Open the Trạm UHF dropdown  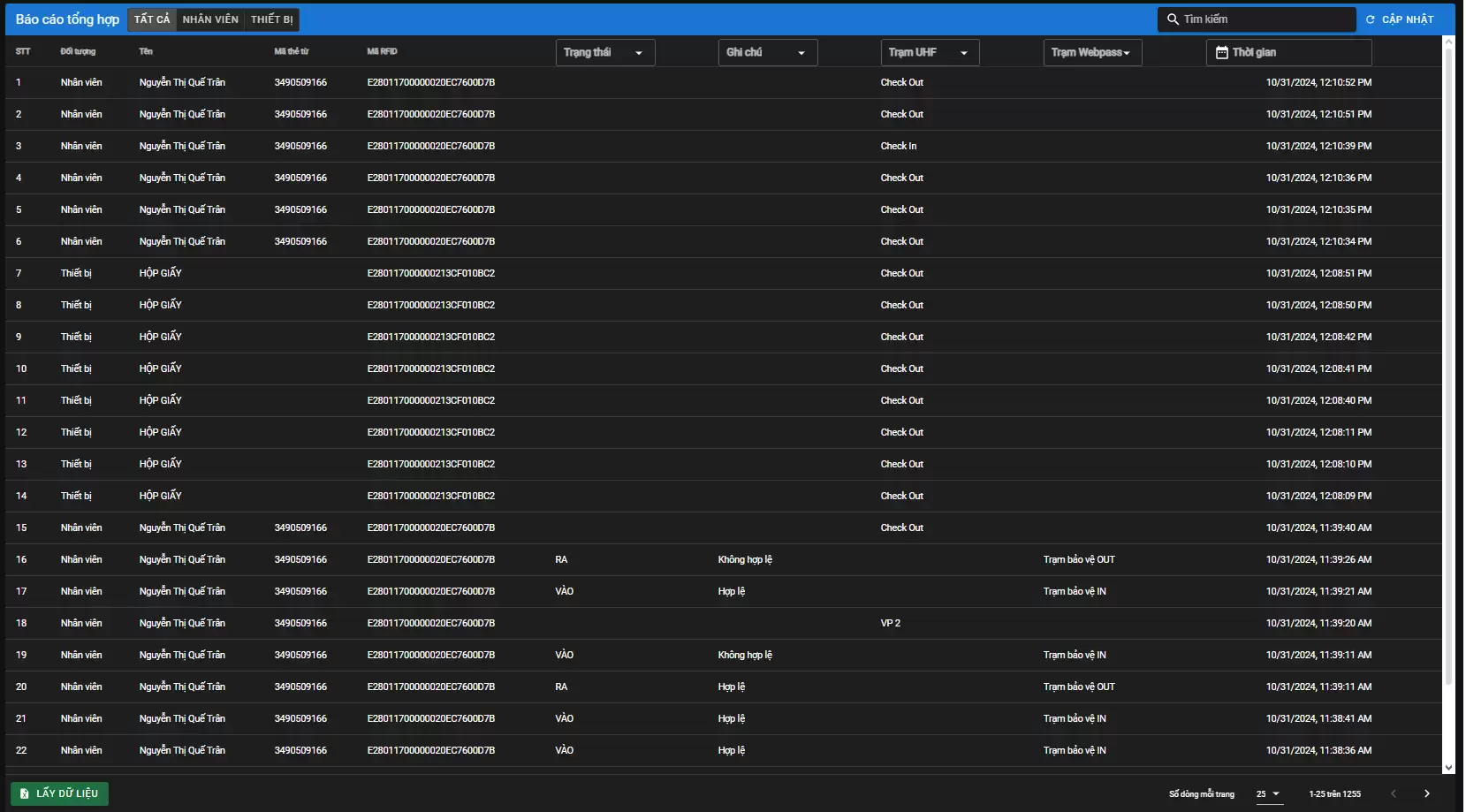930,53
